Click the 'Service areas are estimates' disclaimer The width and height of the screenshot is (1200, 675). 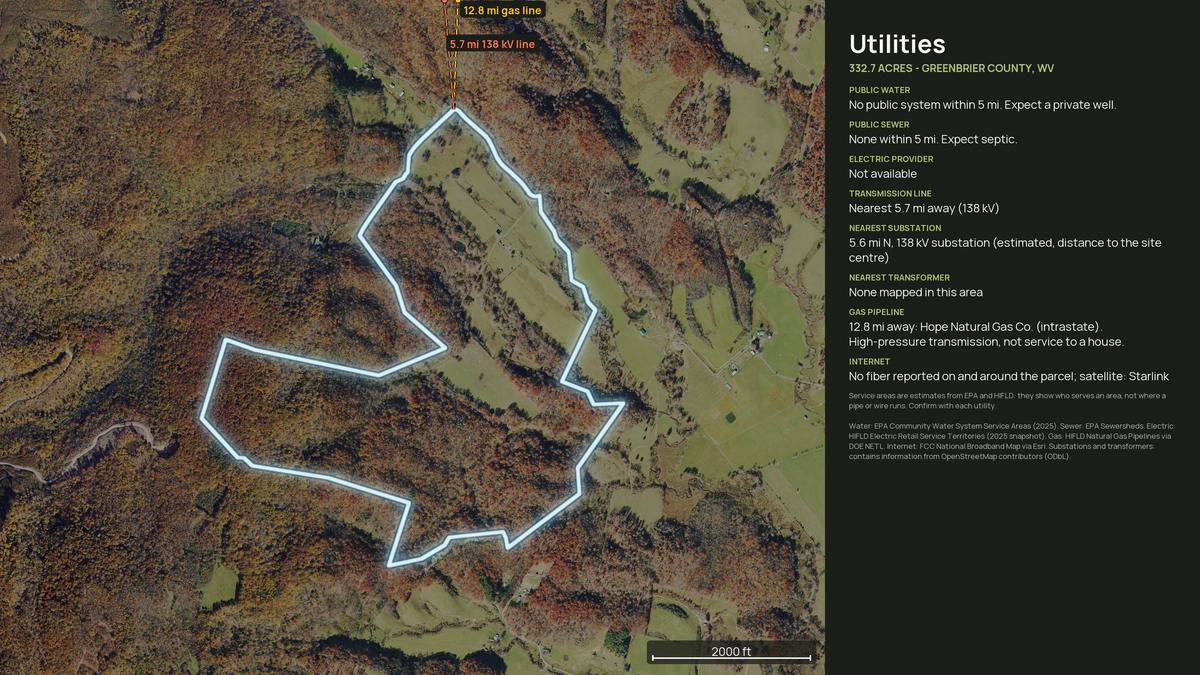1007,400
